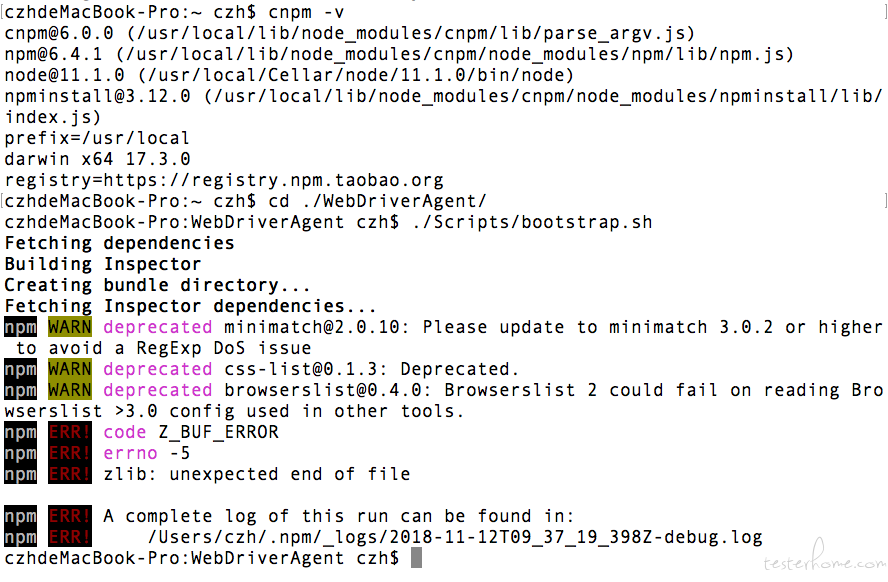
Task: Click the 'Fetching dependencies' line
Action: (x=119, y=243)
